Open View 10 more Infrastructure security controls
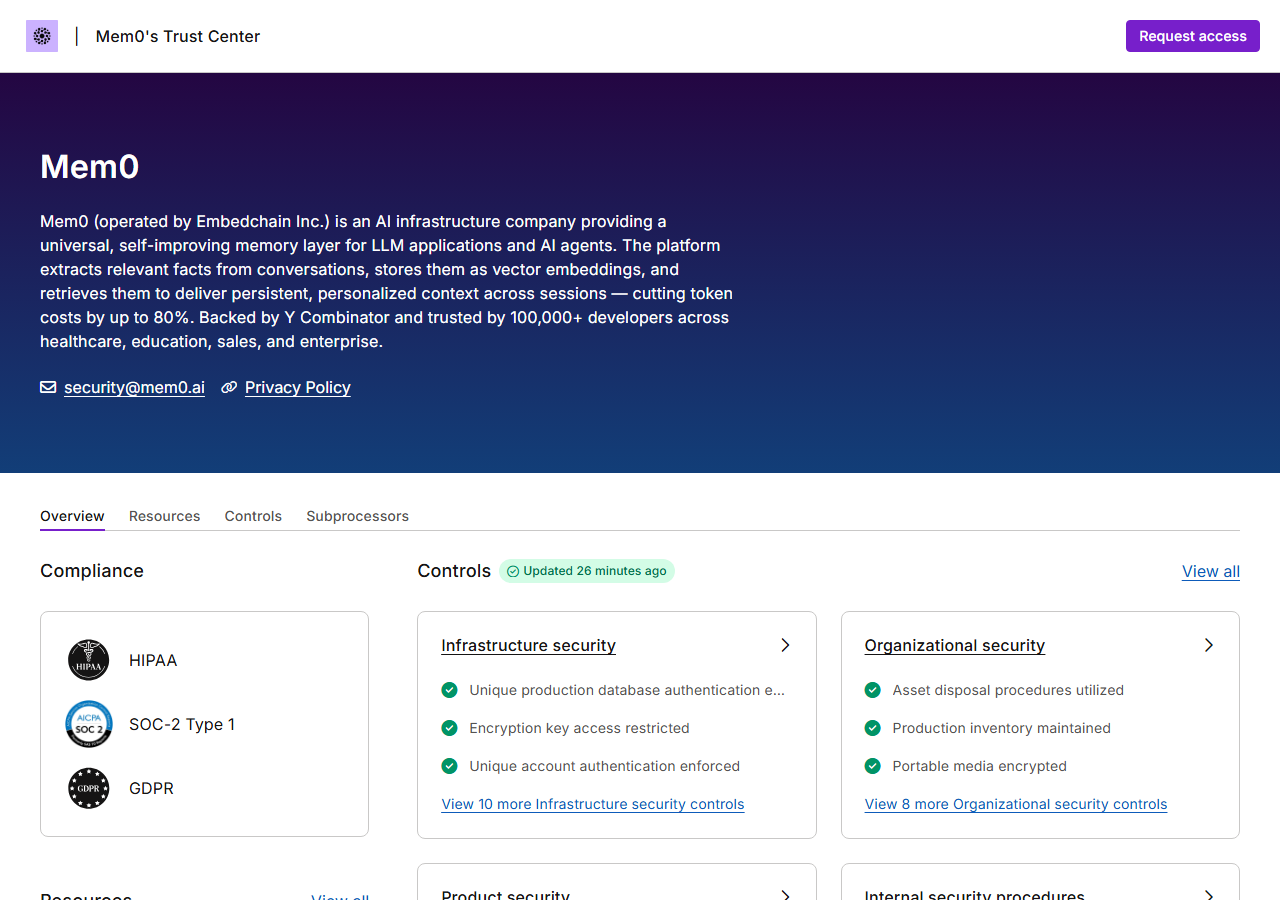Screen dimensions: 1280x900 [x=593, y=804]
